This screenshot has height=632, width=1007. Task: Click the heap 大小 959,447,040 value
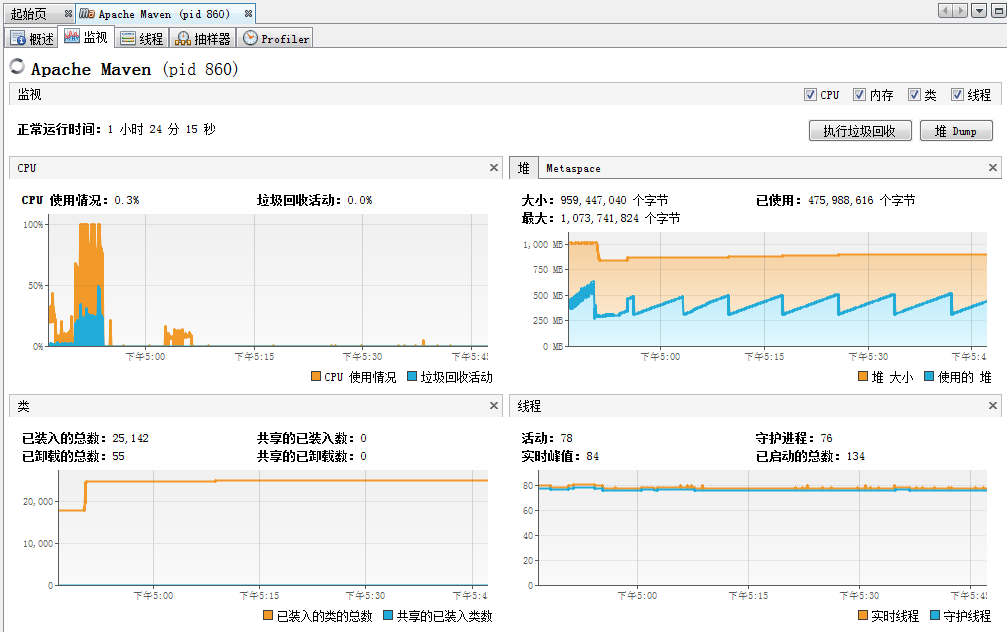pos(614,200)
